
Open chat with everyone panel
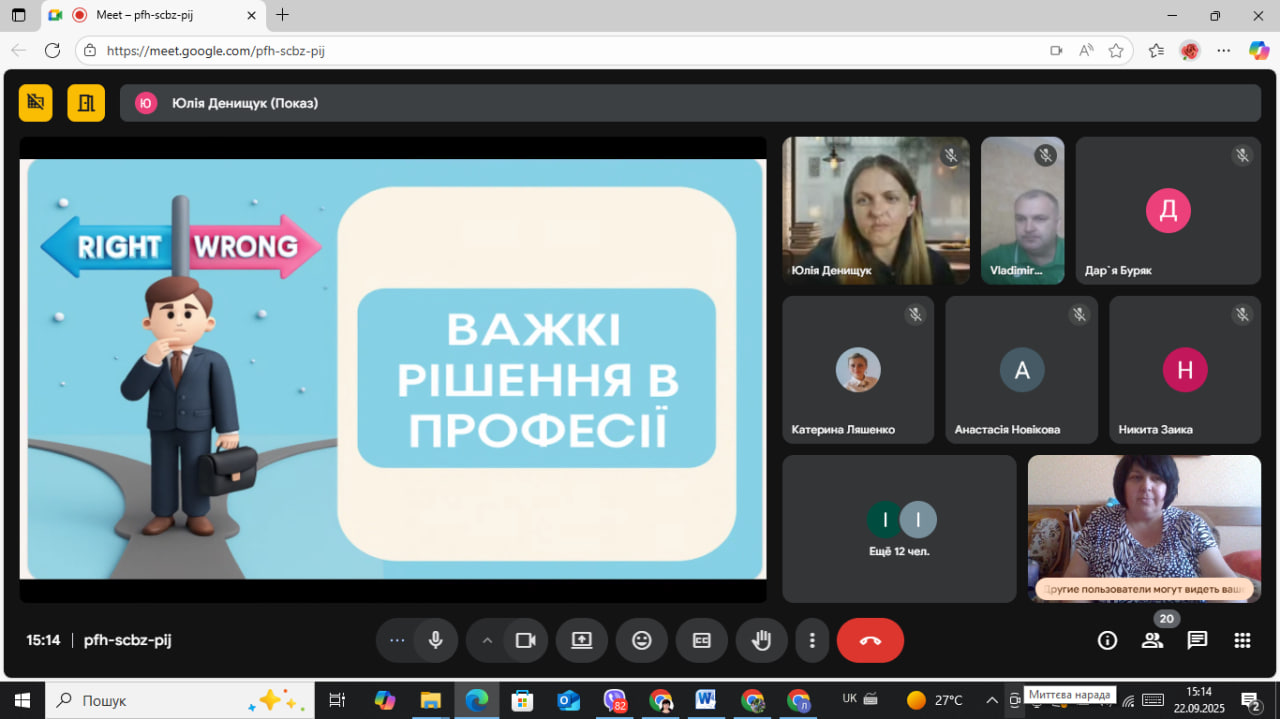1197,641
